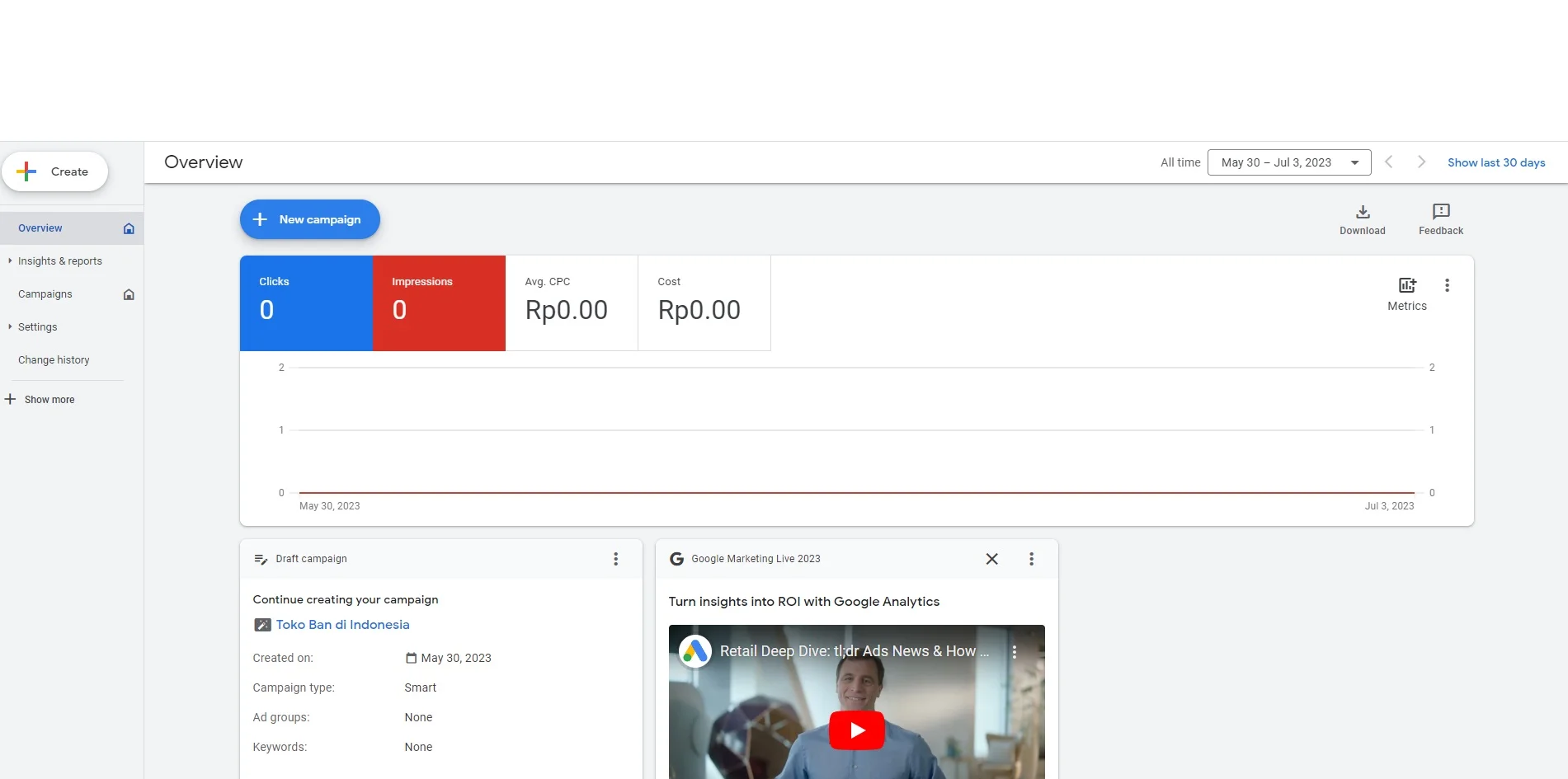Open the Feedback icon
Screen dimensions: 1568x779
(1440, 213)
